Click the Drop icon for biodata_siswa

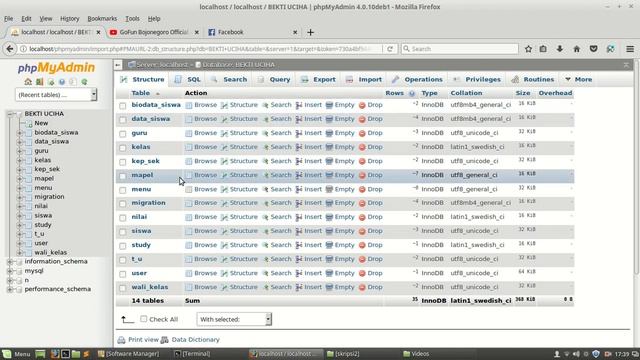click(362, 105)
